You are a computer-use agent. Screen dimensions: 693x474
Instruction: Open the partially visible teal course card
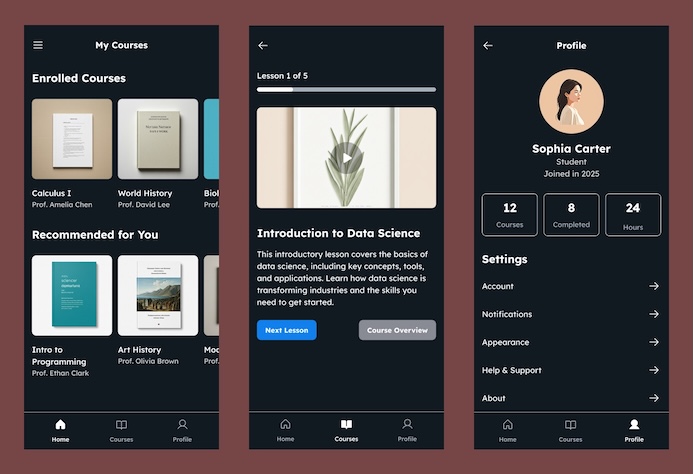(211, 139)
